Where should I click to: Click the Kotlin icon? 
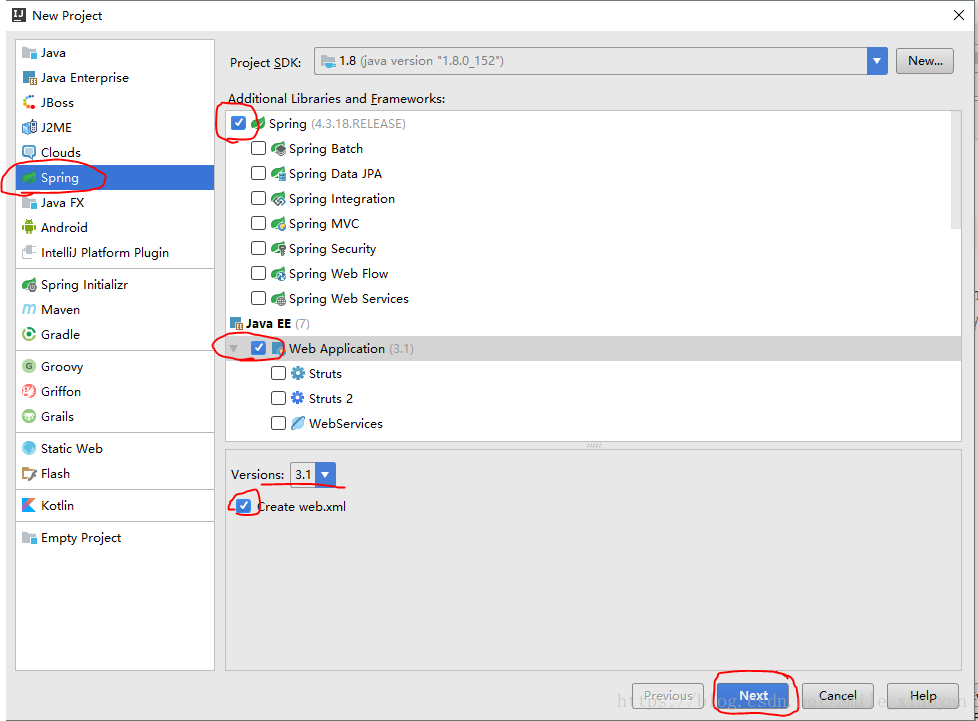(x=29, y=506)
